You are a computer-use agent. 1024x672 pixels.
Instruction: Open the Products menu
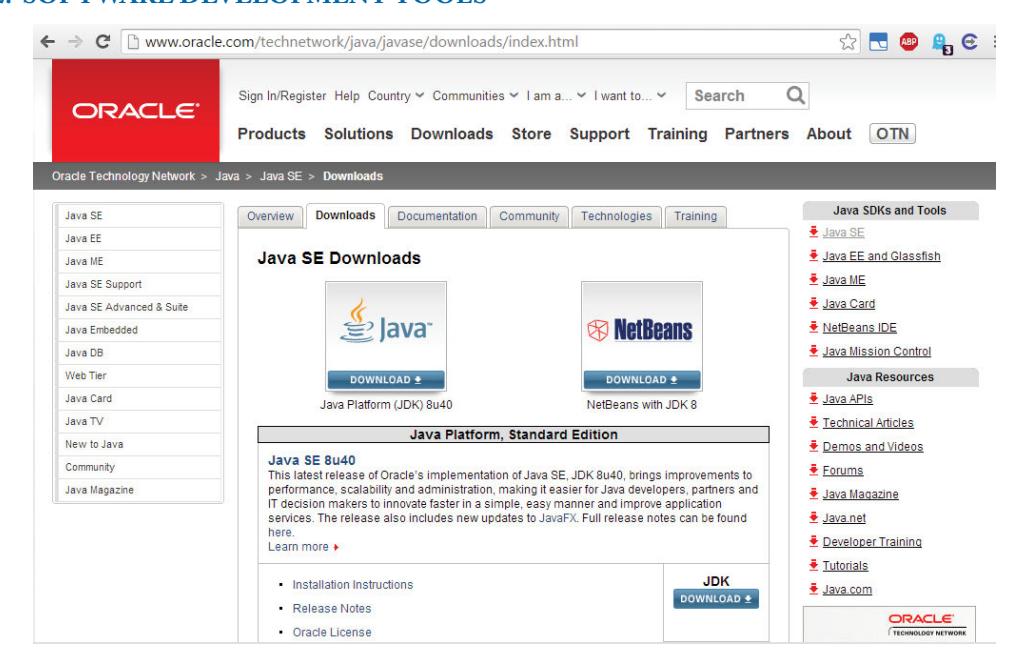pos(272,134)
